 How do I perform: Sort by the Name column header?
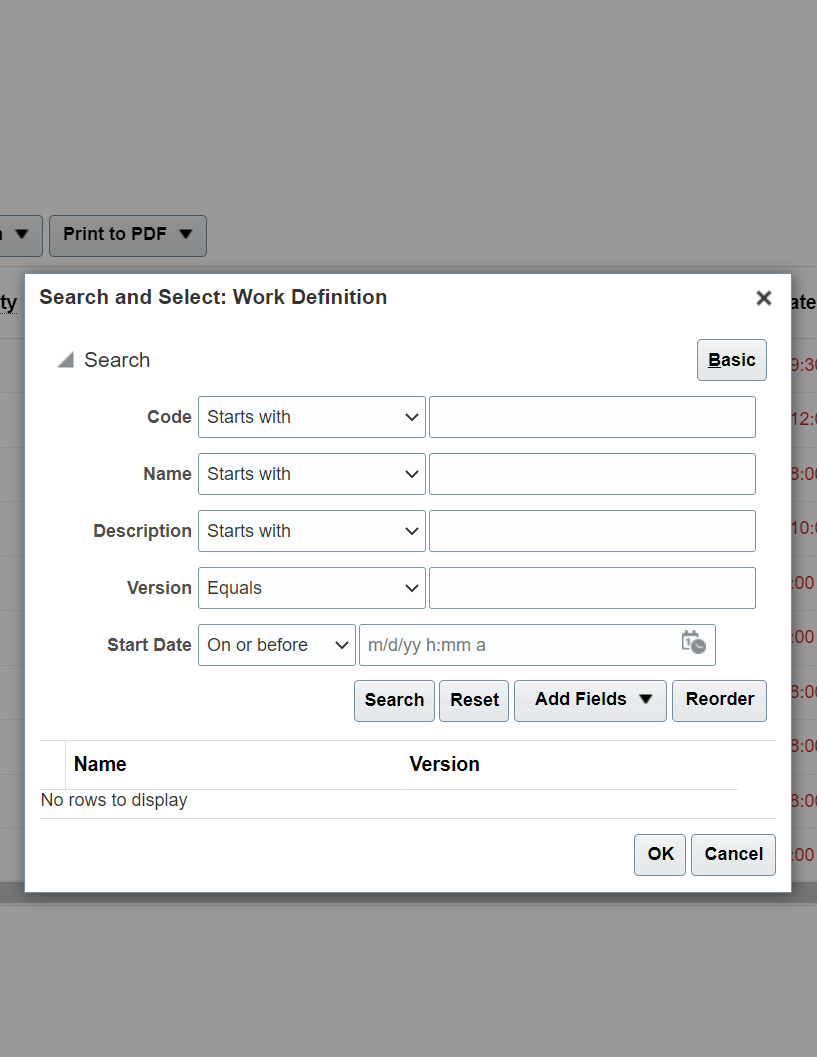coord(100,764)
